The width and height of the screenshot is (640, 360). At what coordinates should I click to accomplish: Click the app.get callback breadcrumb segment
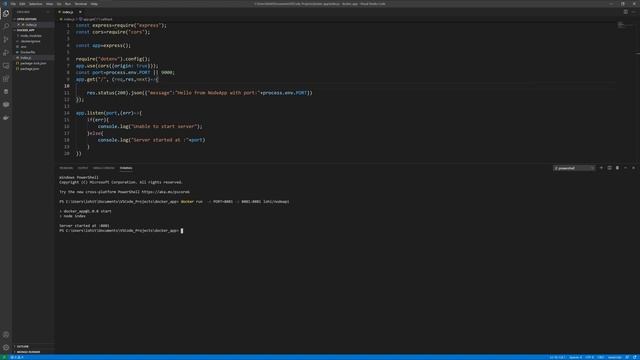(x=97, y=19)
